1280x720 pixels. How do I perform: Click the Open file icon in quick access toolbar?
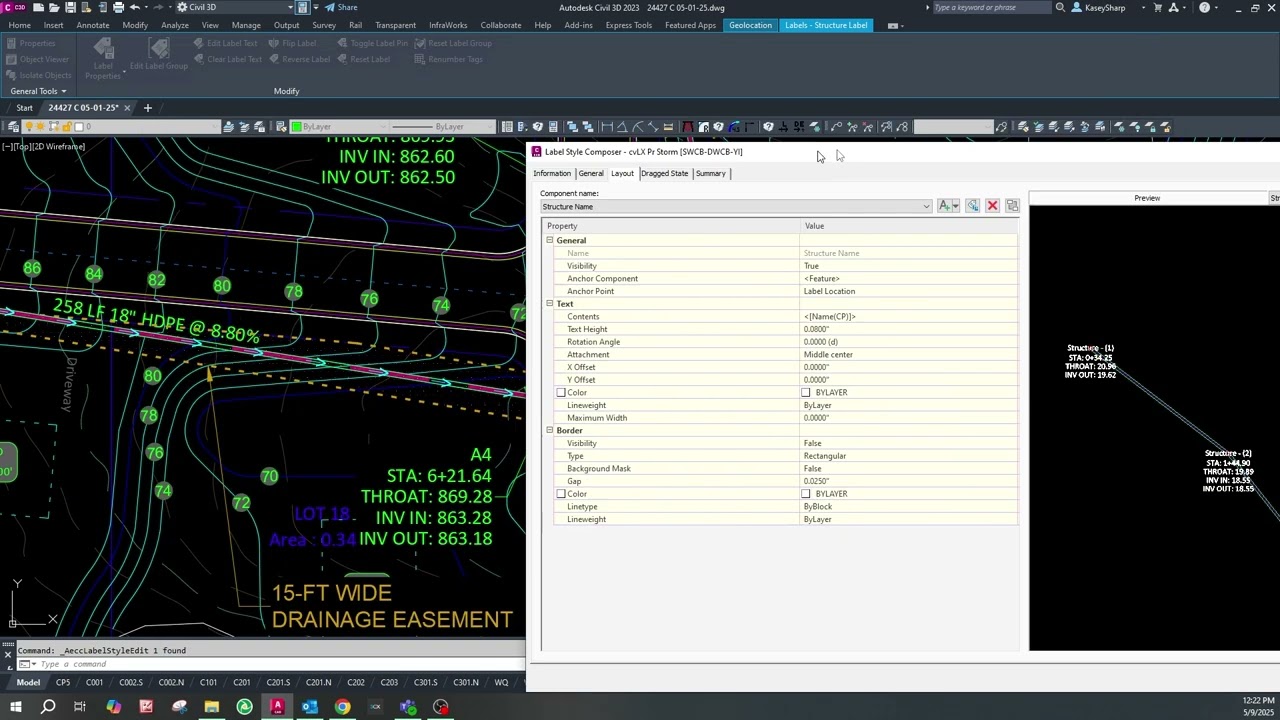(55, 7)
